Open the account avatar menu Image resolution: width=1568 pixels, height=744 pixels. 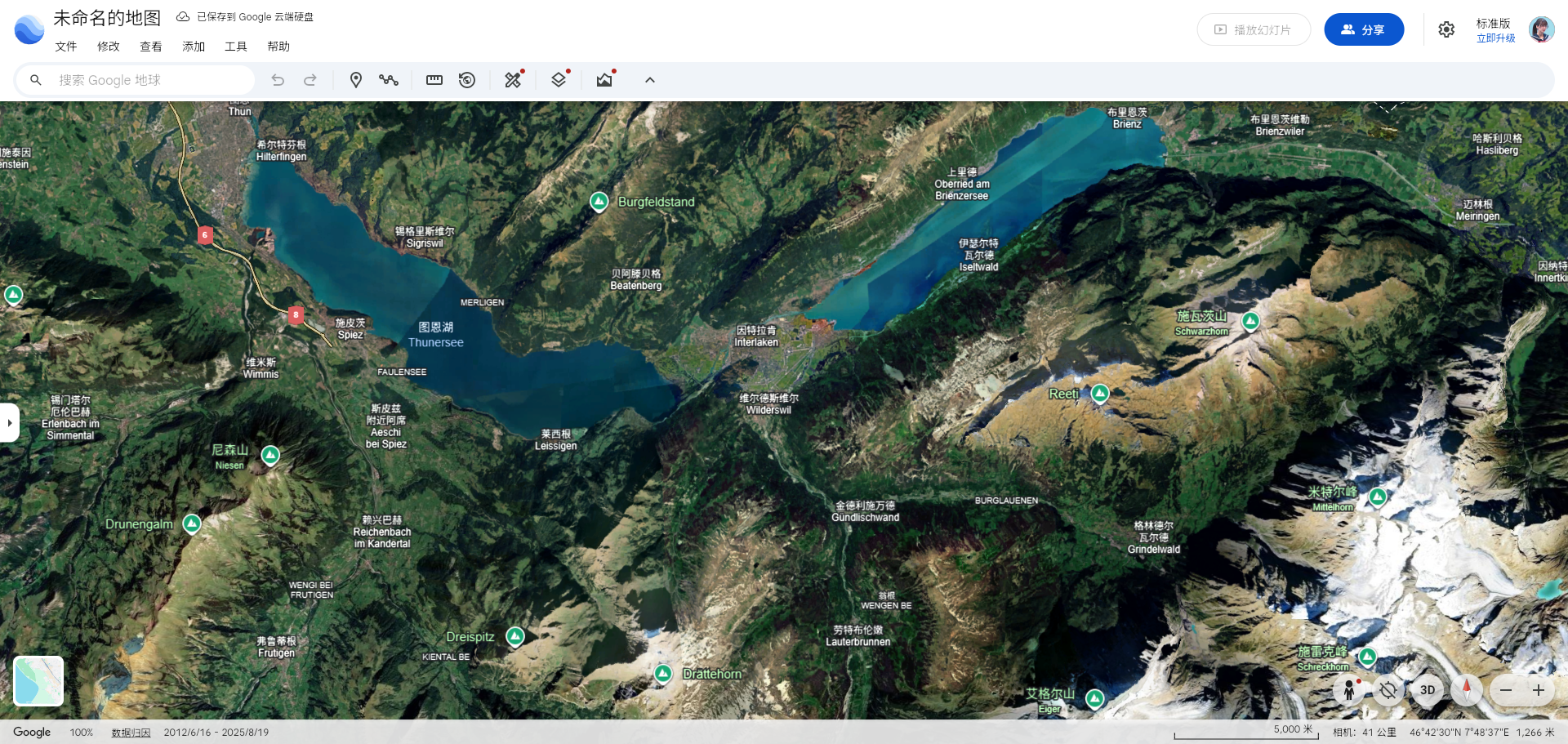(1541, 29)
